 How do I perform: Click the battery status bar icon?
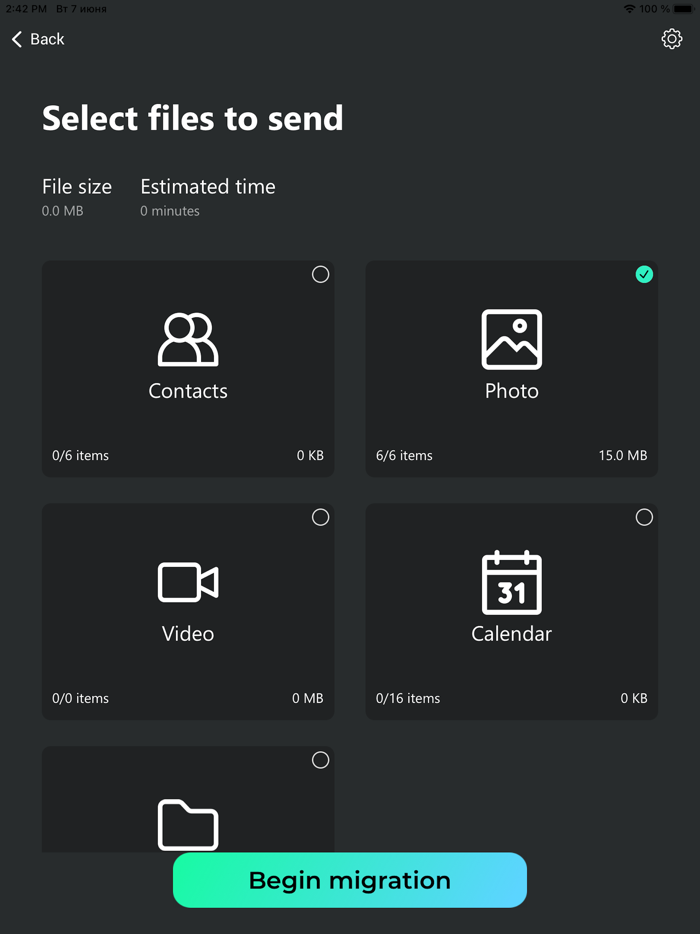pos(685,9)
